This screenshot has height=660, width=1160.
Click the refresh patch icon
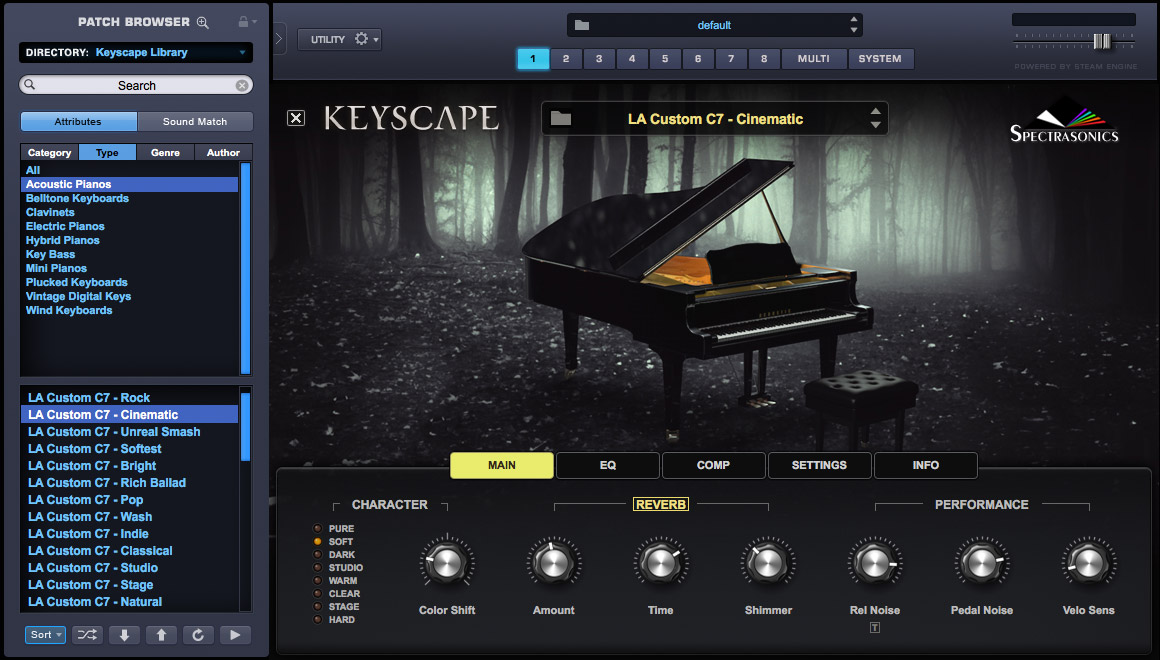pos(197,634)
